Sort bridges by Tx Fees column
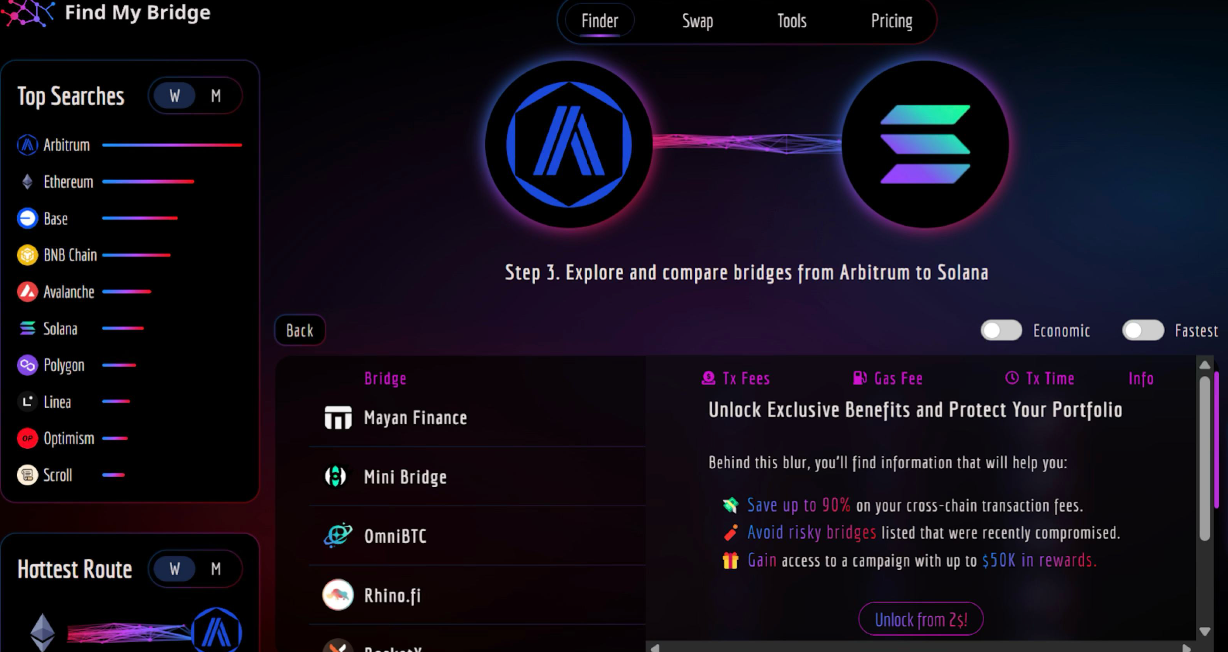Screen dimensions: 1228x652 (736, 379)
